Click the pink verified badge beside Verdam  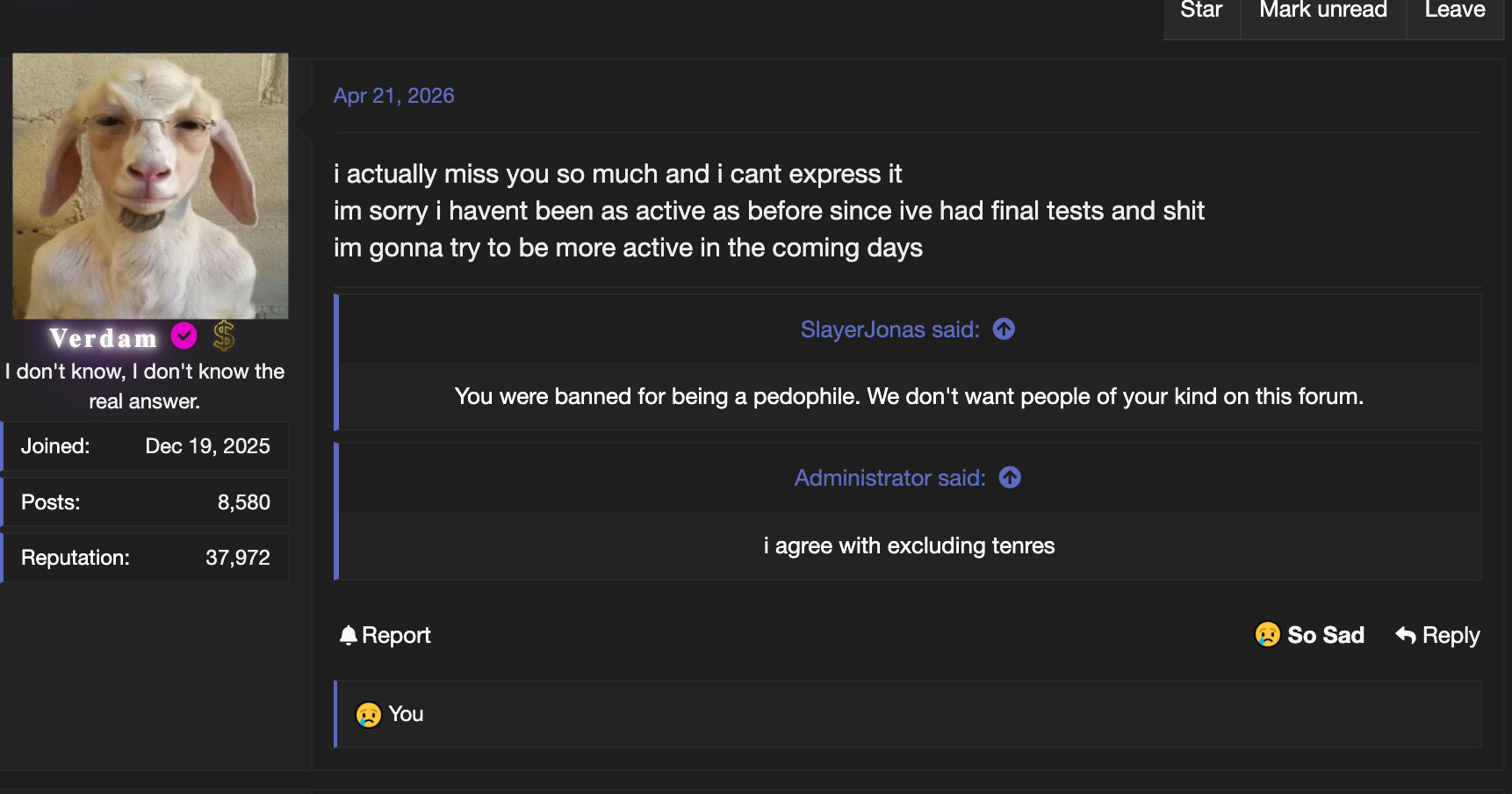pyautogui.click(x=184, y=336)
